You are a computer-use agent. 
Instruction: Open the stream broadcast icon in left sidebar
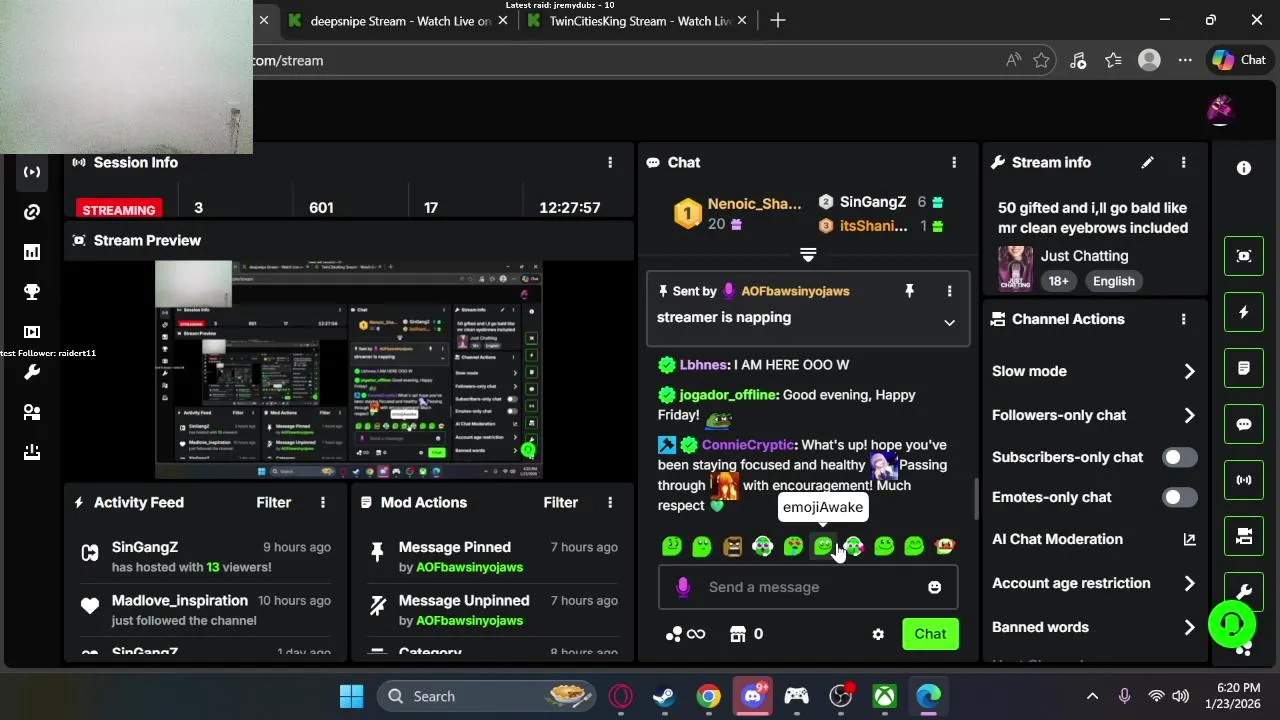pyautogui.click(x=32, y=172)
